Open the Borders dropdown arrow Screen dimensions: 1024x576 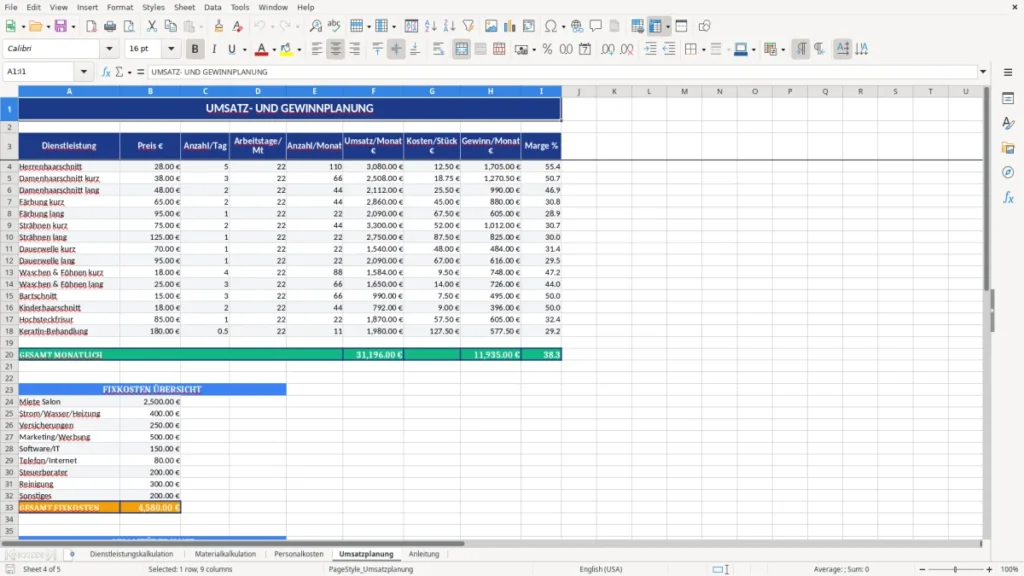[x=703, y=50]
